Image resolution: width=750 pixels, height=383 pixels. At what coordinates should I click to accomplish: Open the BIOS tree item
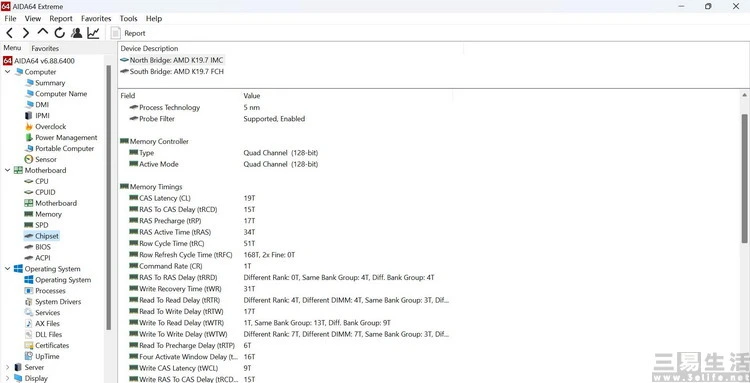37,247
